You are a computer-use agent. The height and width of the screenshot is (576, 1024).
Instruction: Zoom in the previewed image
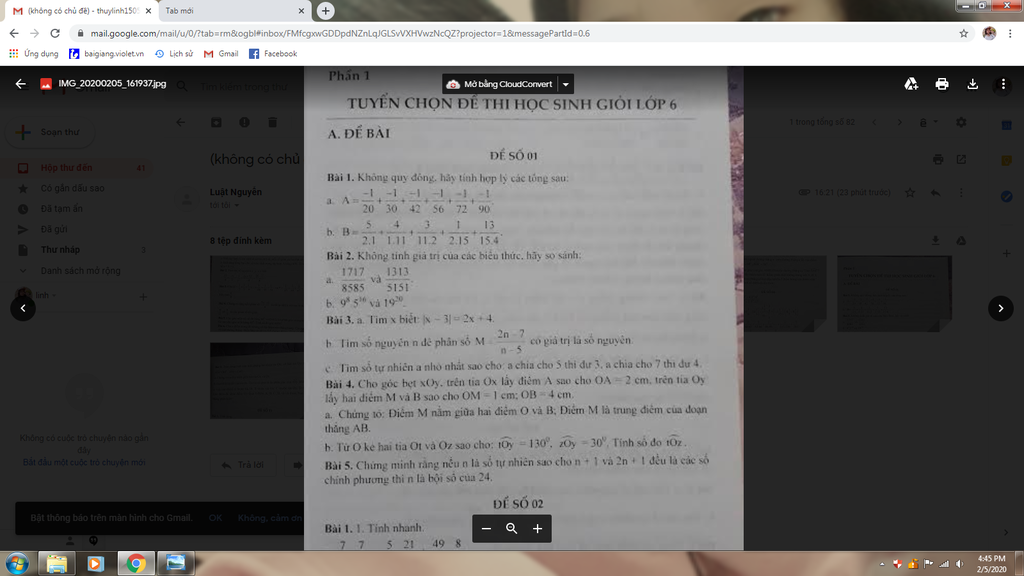pyautogui.click(x=537, y=528)
